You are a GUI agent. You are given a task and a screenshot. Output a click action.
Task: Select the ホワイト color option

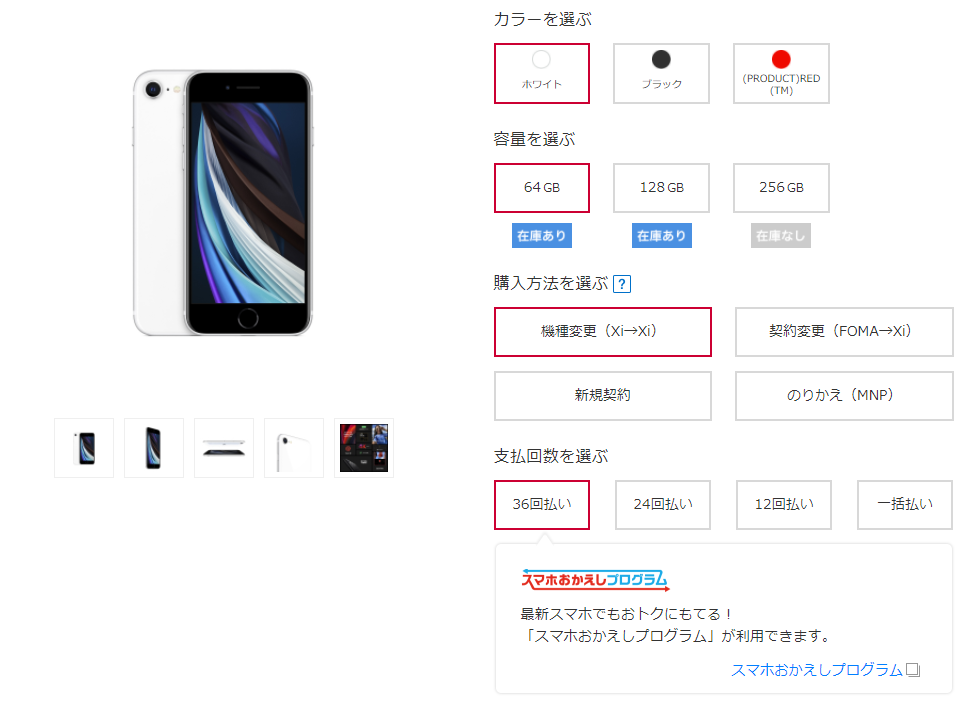541,74
